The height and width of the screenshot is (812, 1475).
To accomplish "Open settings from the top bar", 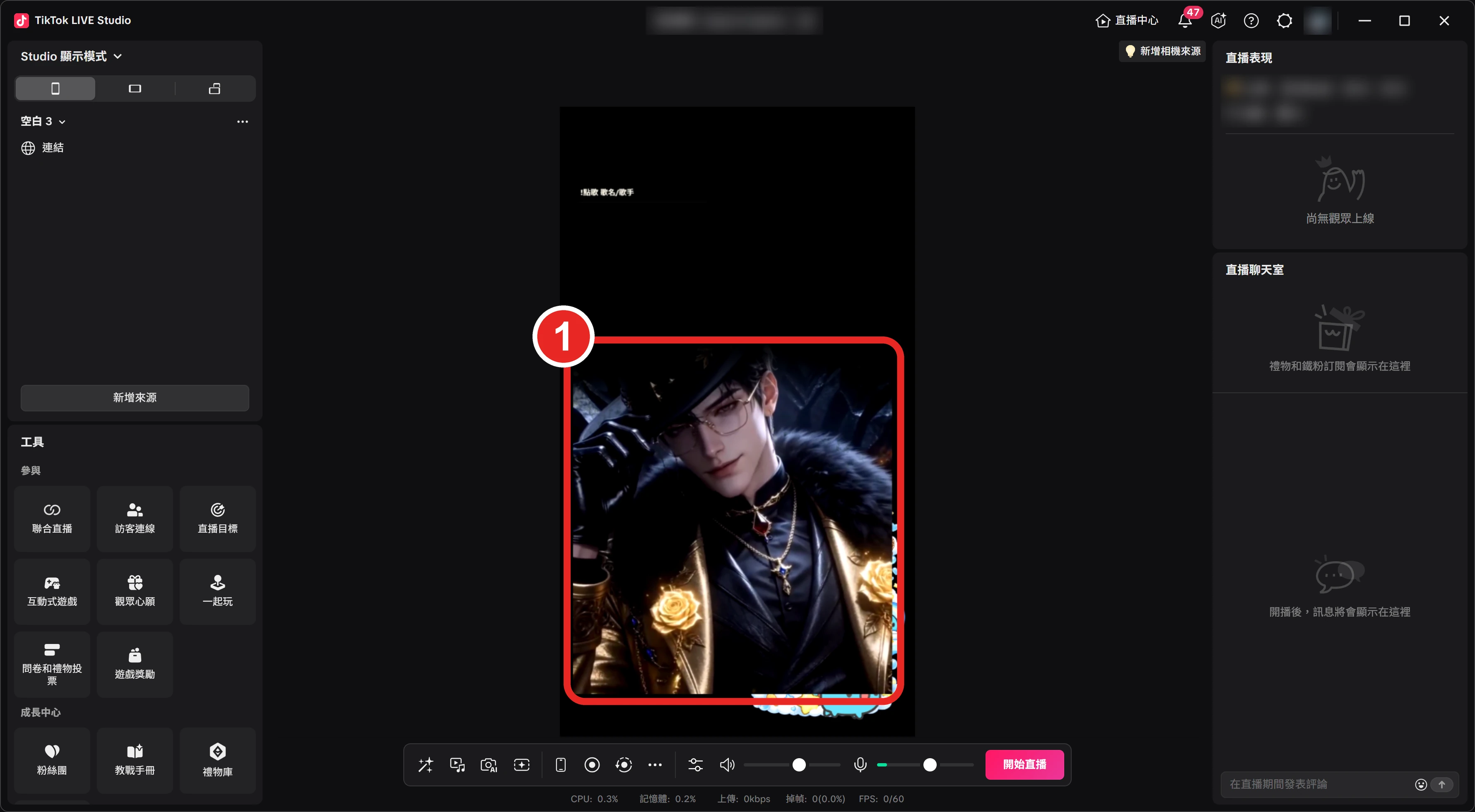I will coord(1285,21).
